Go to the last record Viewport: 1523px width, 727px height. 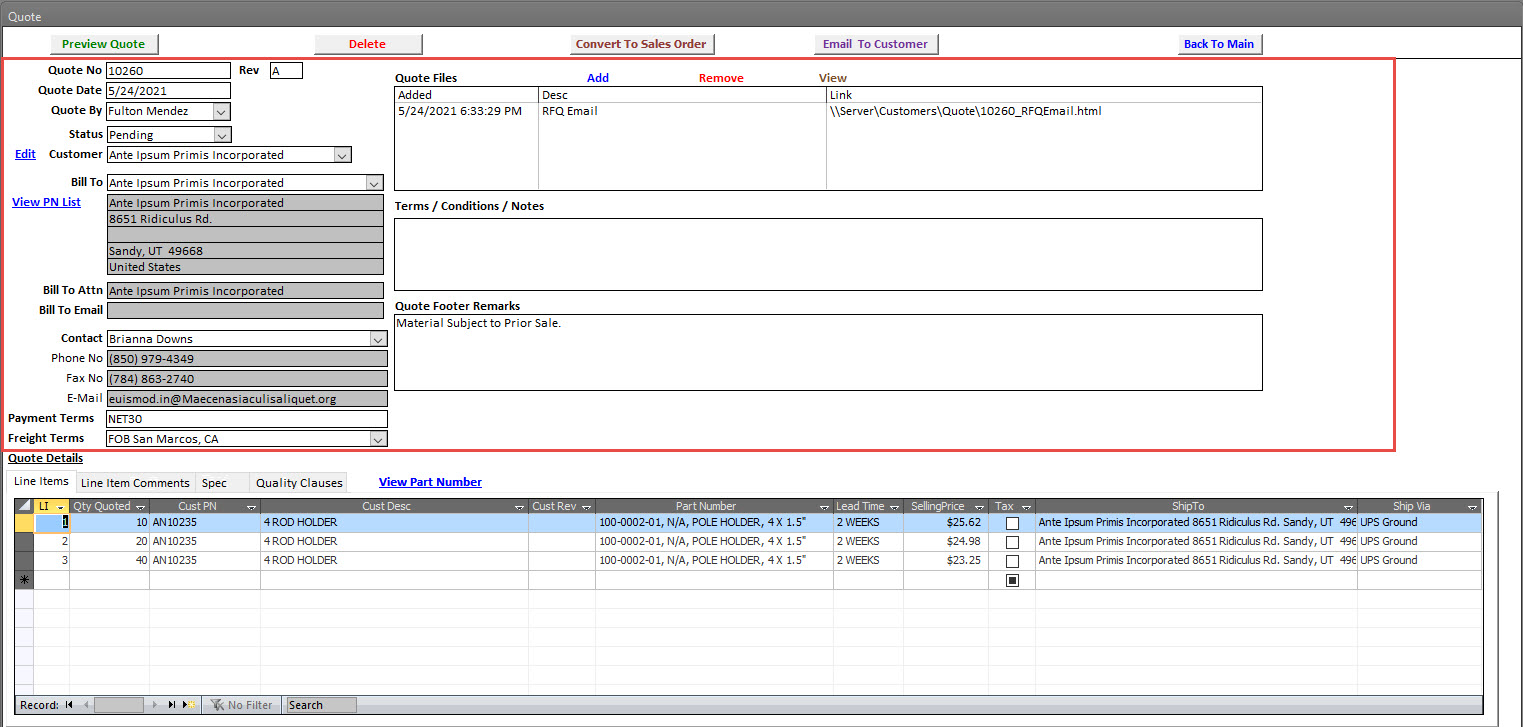click(172, 705)
